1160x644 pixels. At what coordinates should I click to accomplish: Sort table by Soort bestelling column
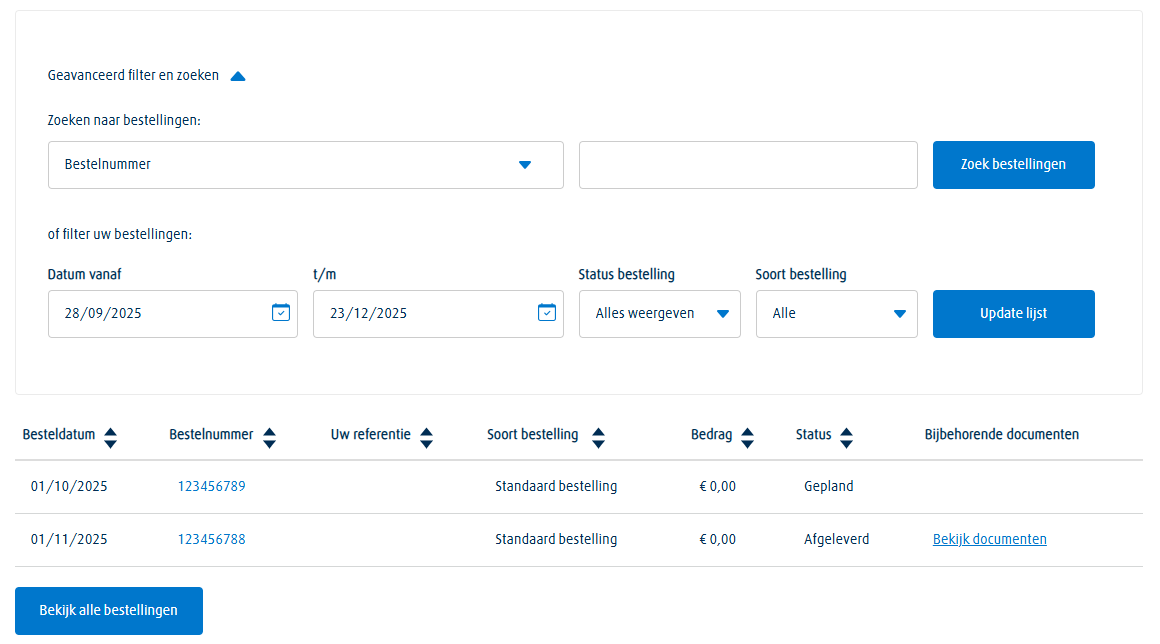pyautogui.click(x=598, y=437)
